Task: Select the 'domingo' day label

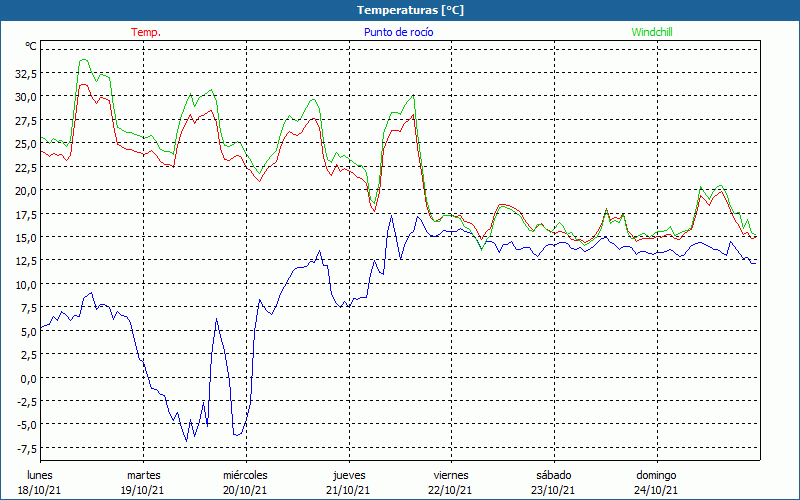Action: pos(656,475)
